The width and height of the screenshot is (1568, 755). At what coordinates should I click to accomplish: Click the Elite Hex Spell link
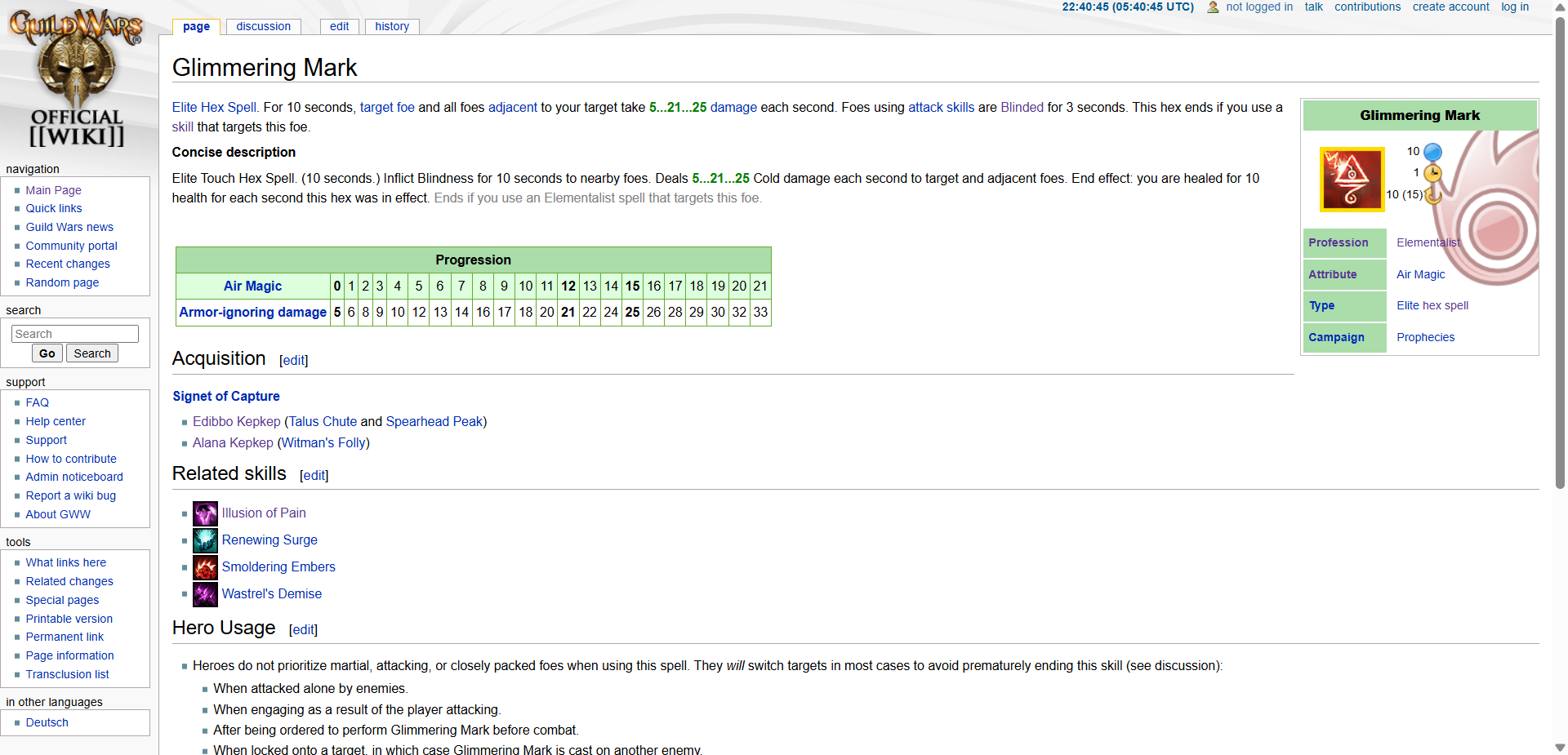point(214,107)
